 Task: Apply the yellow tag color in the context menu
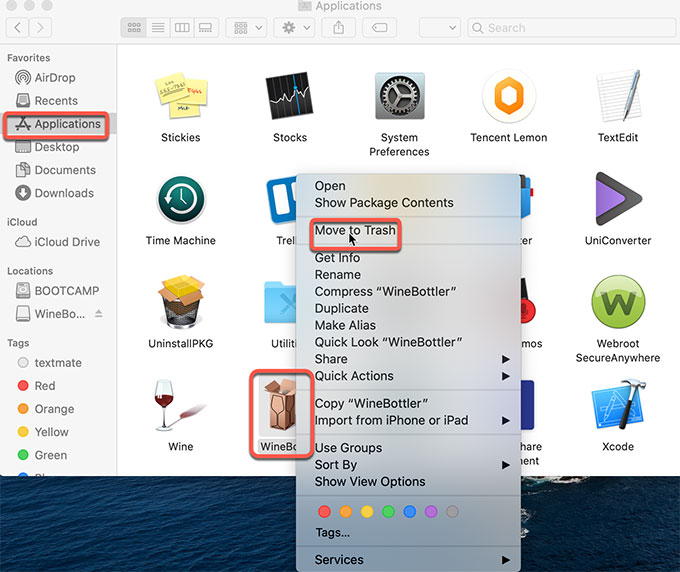pos(367,512)
